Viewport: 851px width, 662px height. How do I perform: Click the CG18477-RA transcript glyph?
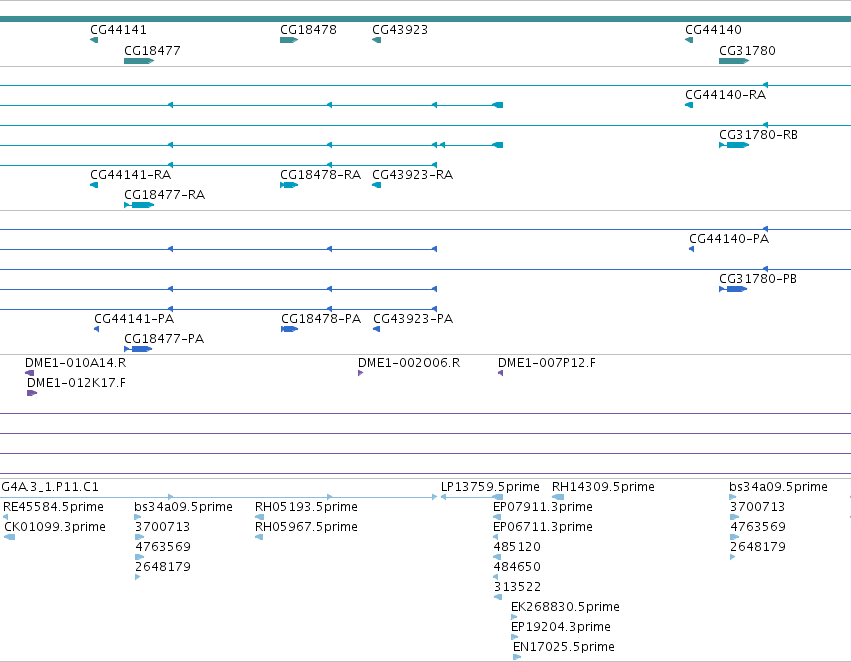139,205
